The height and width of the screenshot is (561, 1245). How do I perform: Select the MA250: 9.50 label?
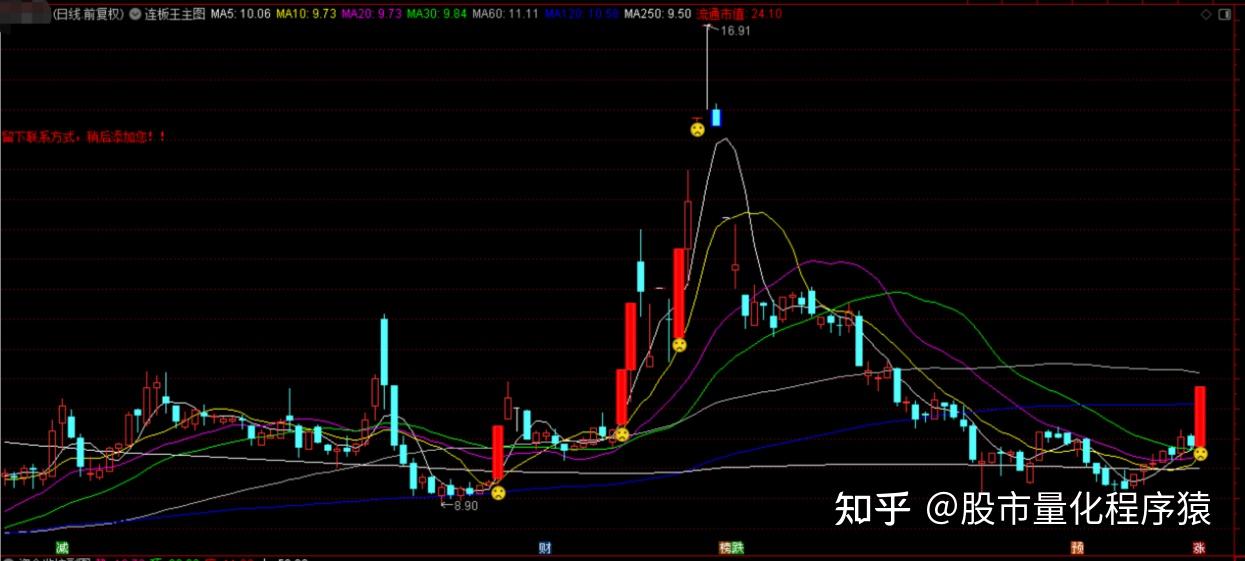pyautogui.click(x=657, y=15)
